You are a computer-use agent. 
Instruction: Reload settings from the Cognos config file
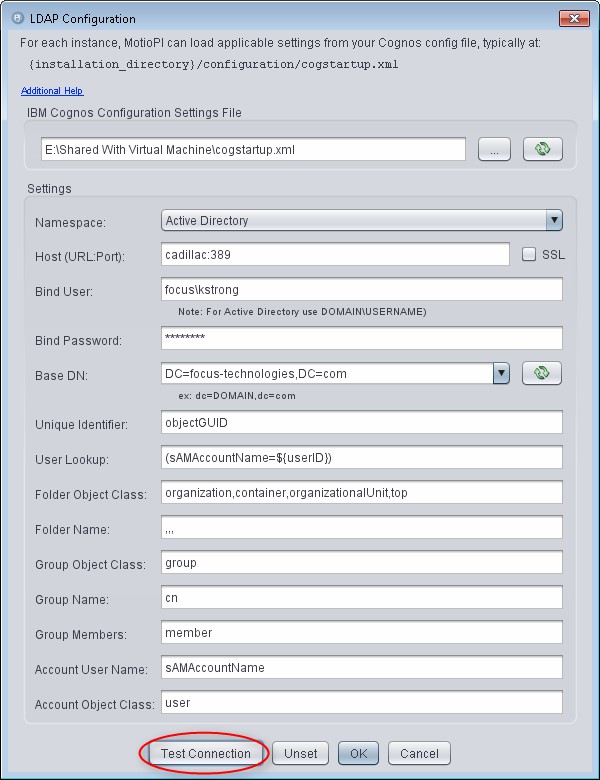[542, 149]
